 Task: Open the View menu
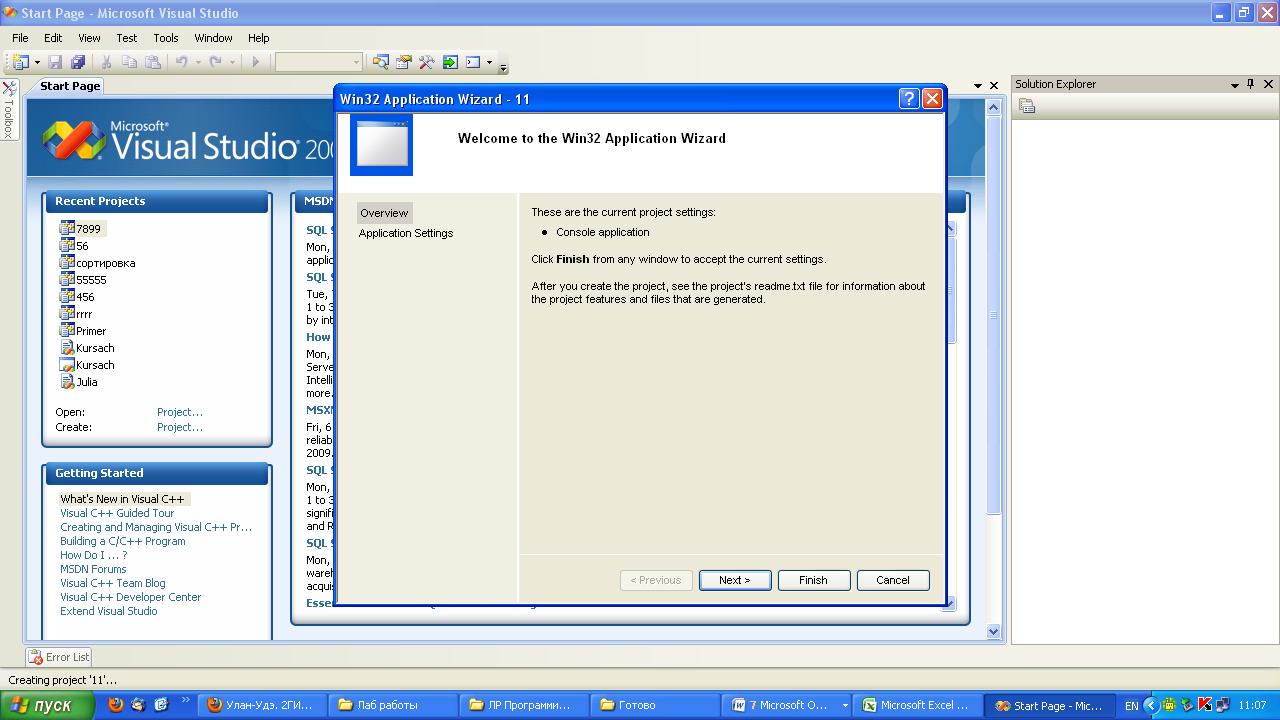[x=89, y=38]
